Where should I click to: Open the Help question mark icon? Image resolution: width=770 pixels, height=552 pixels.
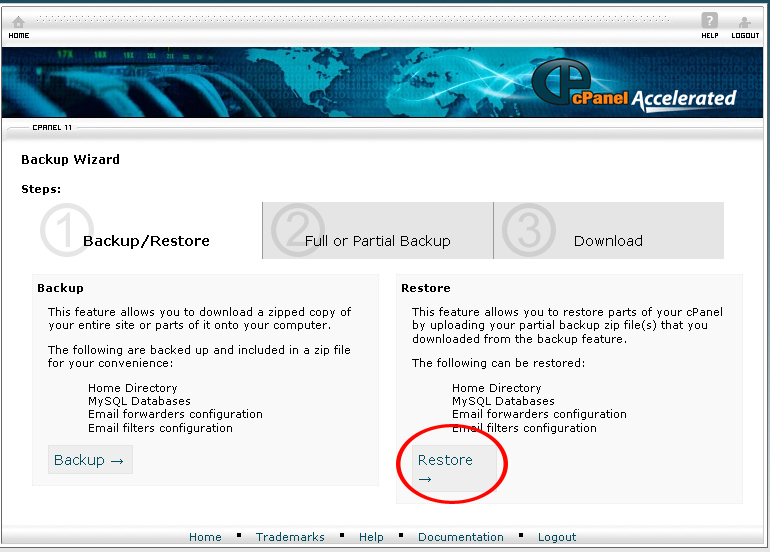tap(709, 21)
